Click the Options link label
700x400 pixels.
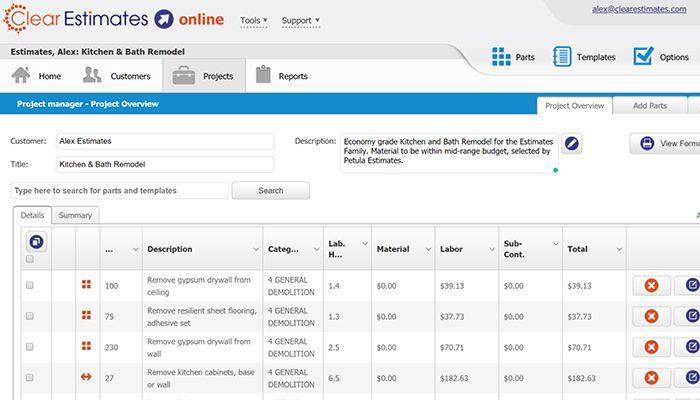pyautogui.click(x=674, y=57)
